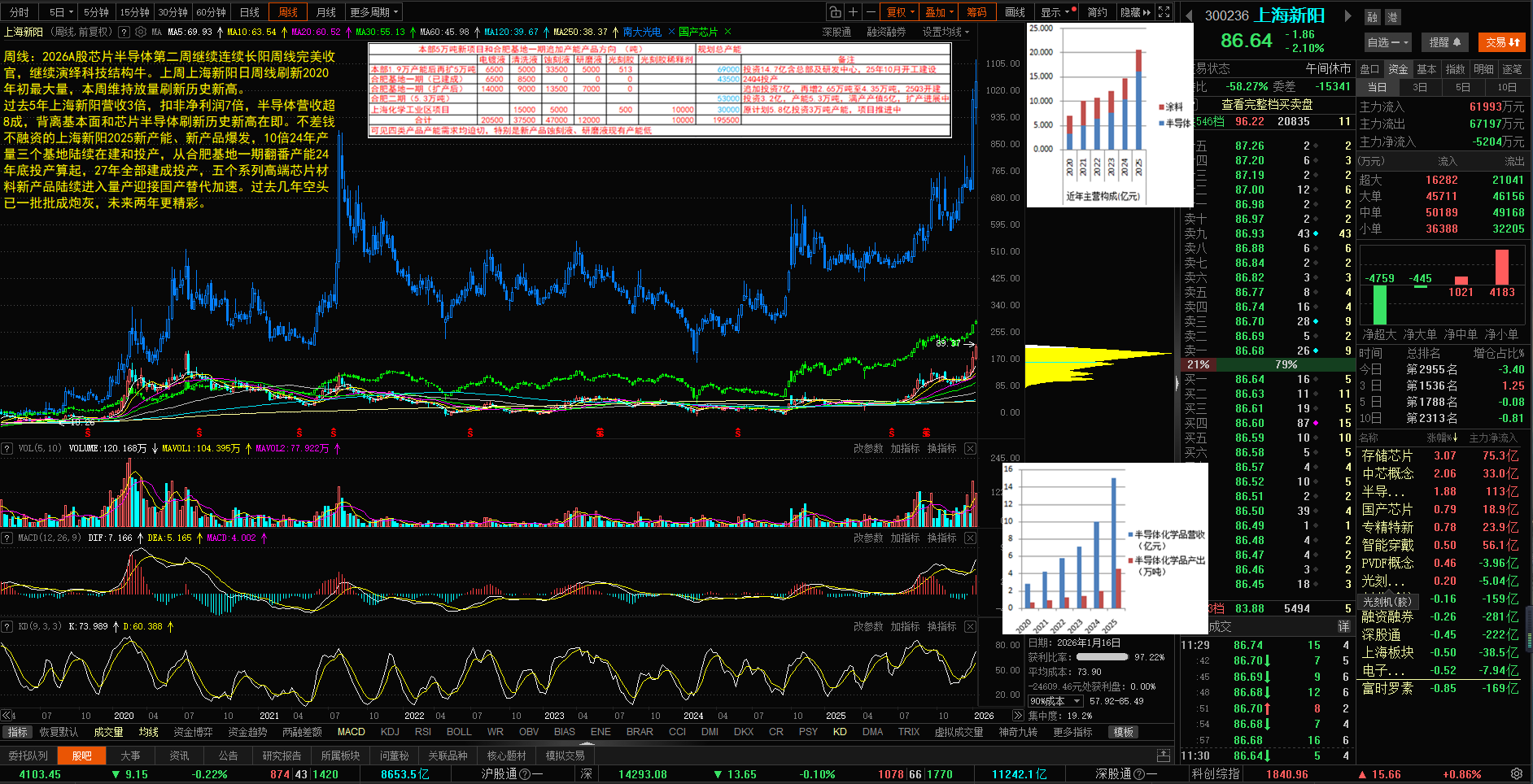Toggle 筹码 chip distribution panel
1533x784 pixels.
[x=976, y=12]
